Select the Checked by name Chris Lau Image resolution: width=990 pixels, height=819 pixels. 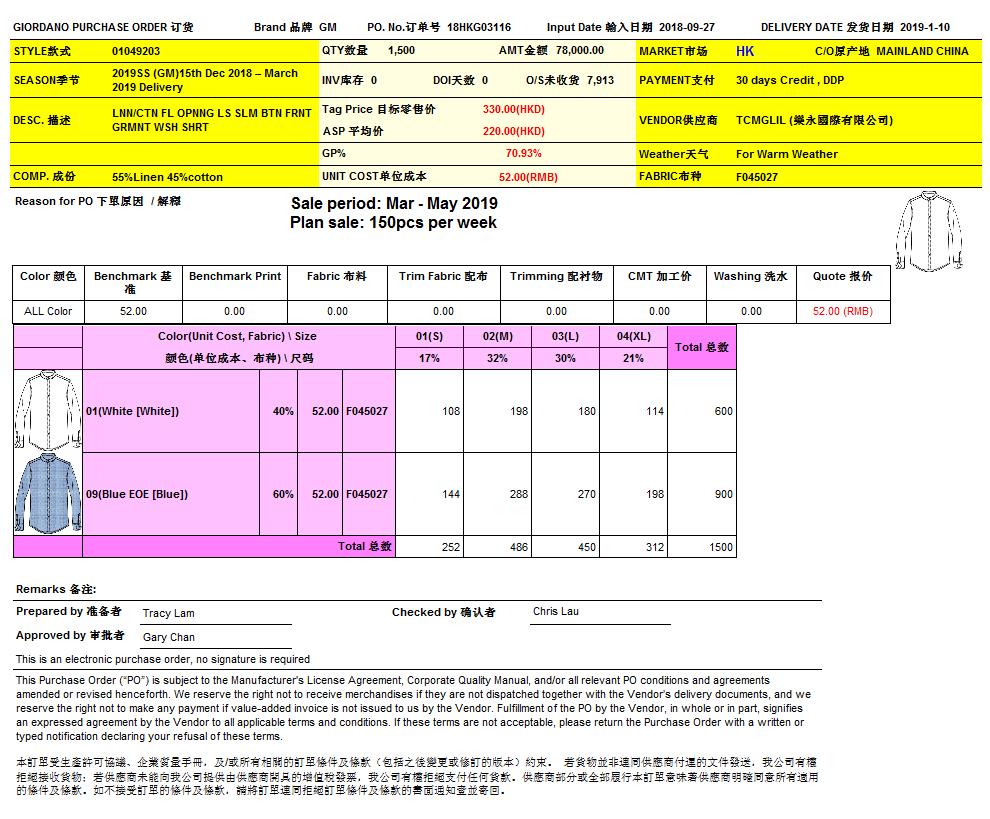[x=555, y=611]
